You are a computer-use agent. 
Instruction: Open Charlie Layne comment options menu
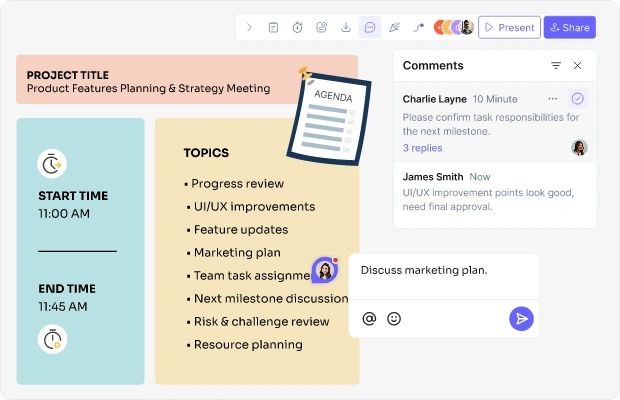tap(553, 99)
